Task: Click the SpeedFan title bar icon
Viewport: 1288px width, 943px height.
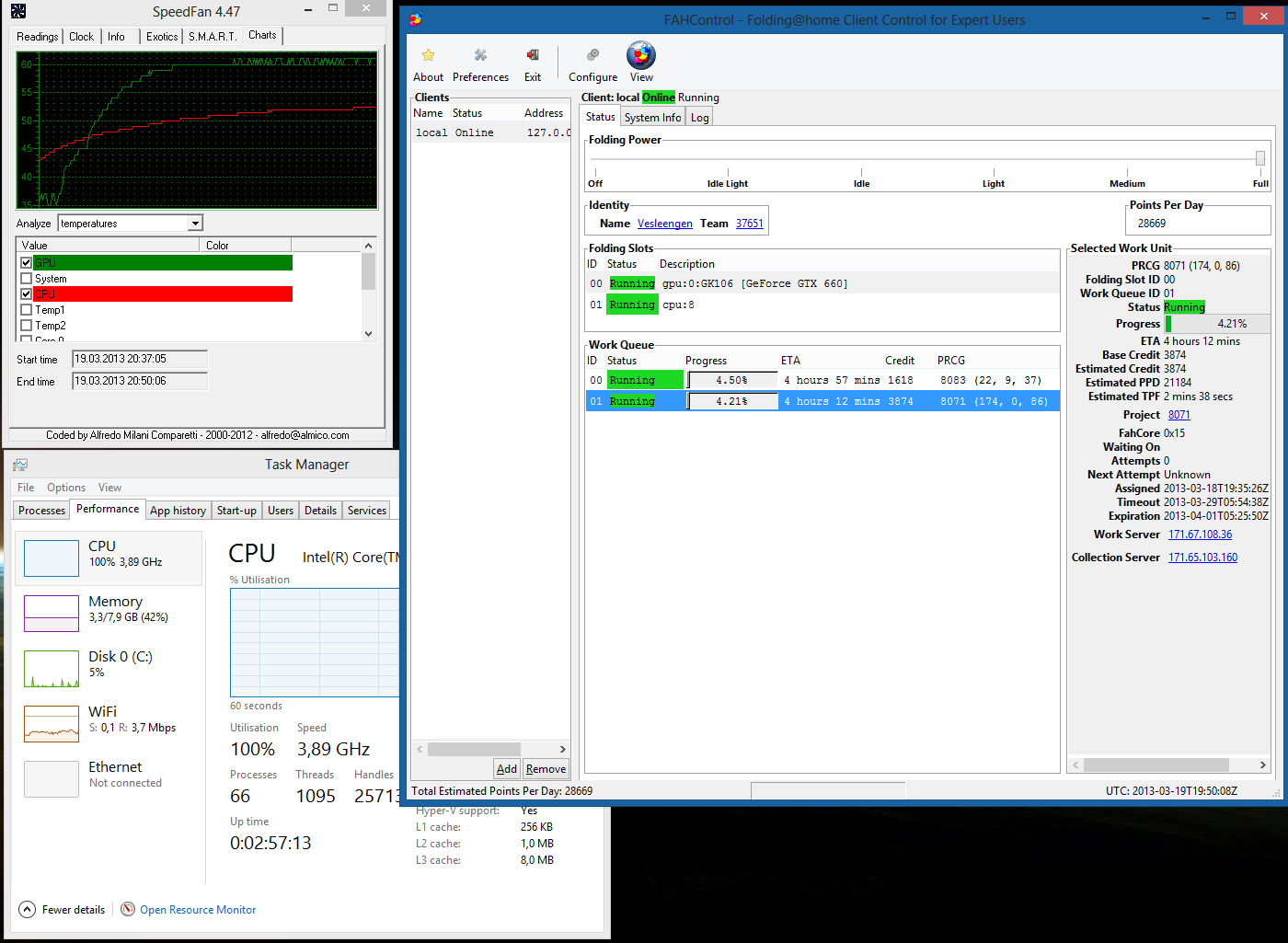Action: click(18, 11)
